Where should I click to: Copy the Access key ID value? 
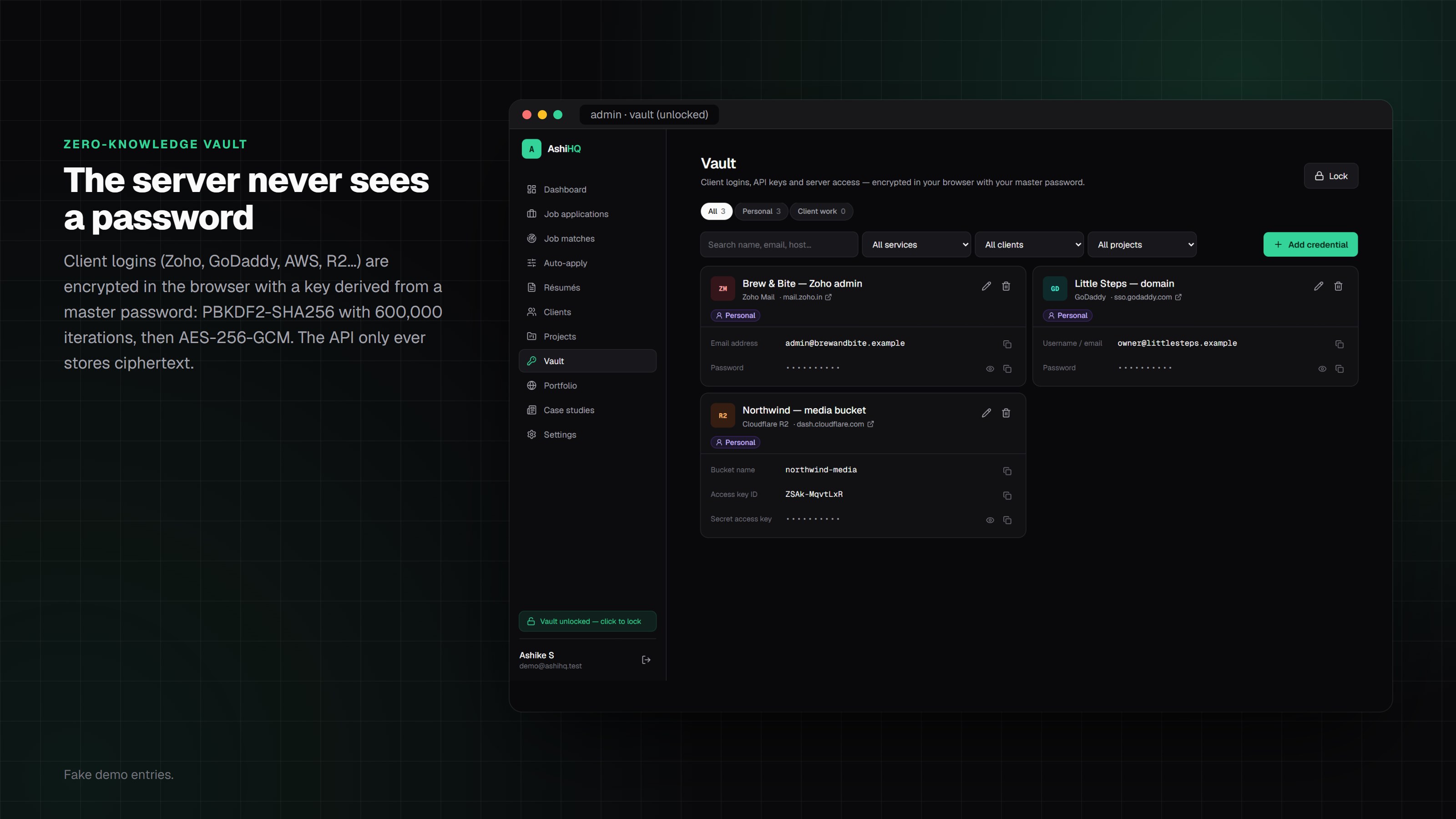[1006, 495]
